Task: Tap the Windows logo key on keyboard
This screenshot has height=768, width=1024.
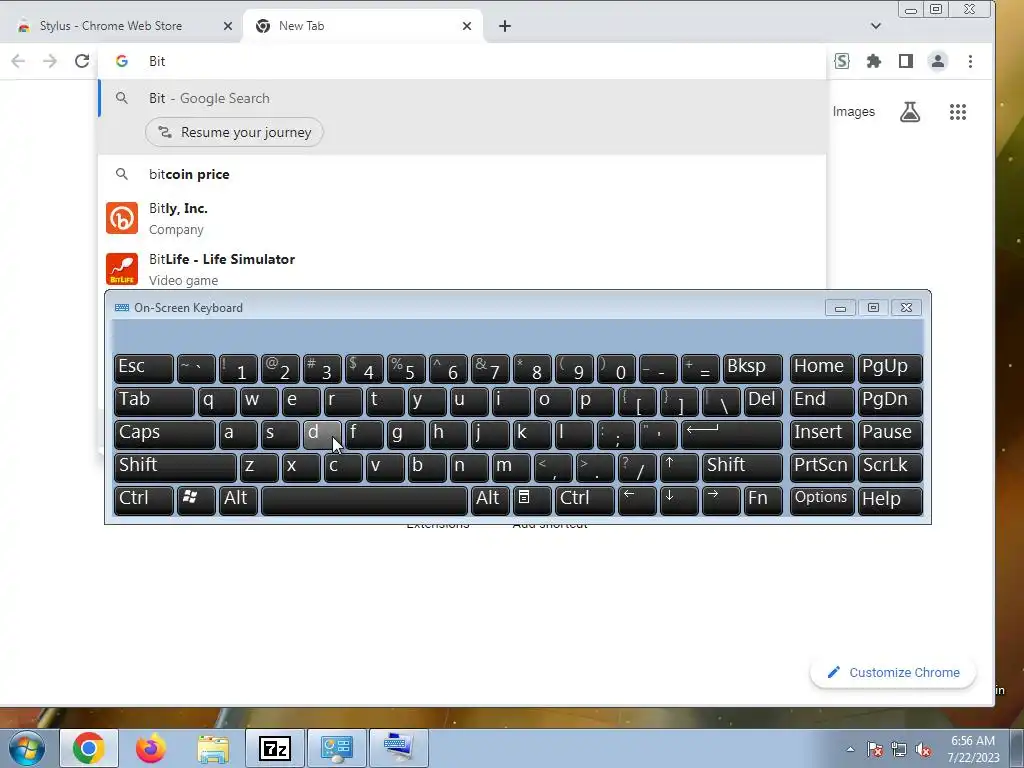Action: tap(196, 501)
